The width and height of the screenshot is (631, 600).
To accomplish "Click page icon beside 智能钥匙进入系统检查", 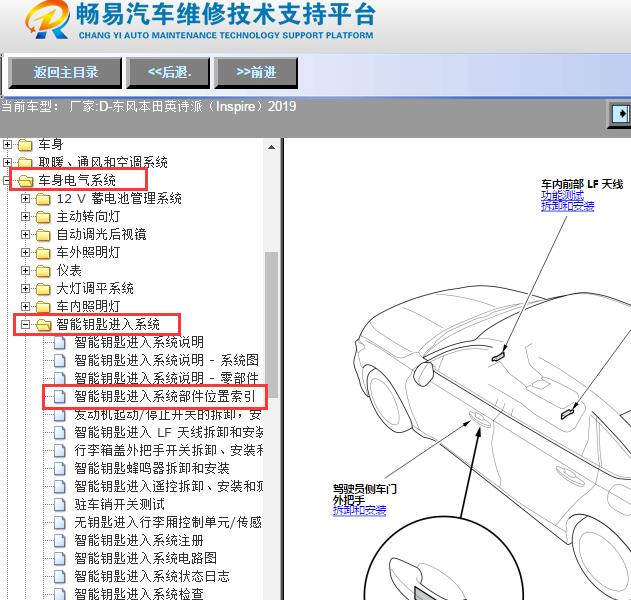I will point(60,594).
